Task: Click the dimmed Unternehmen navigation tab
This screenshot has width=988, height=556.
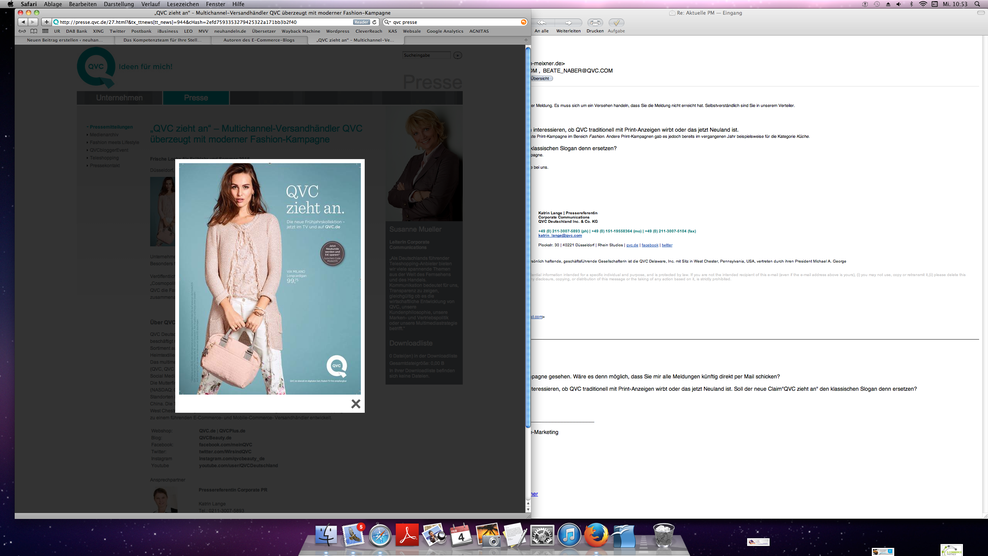Action: pyautogui.click(x=119, y=98)
